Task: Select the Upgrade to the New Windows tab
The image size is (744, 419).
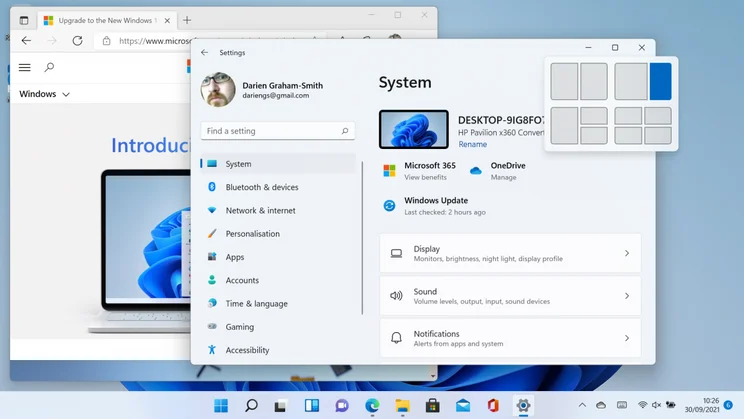Action: (105, 20)
